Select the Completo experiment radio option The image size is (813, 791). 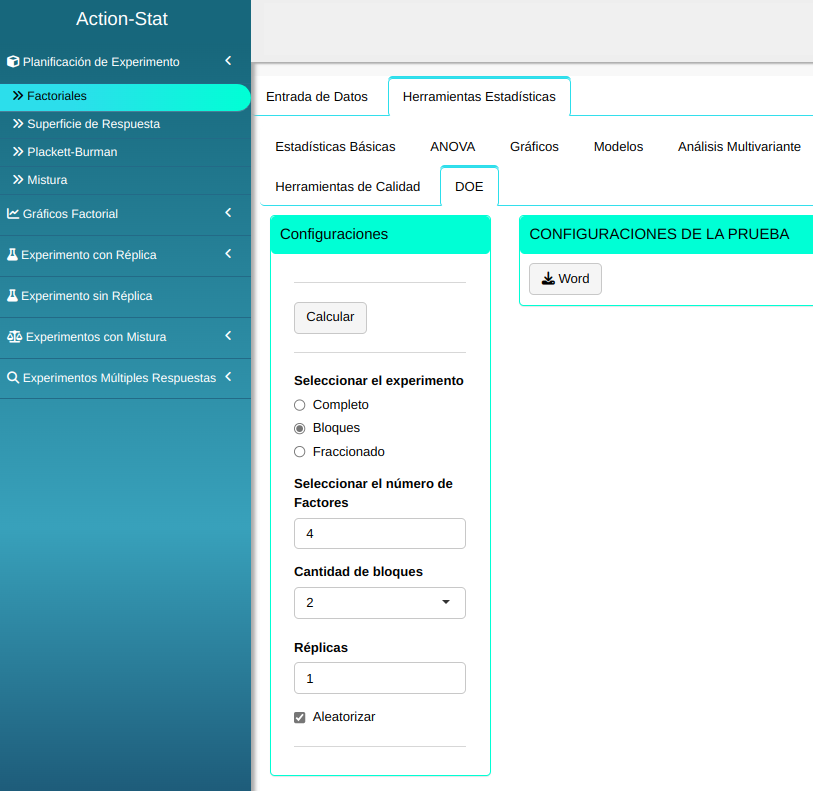point(299,405)
